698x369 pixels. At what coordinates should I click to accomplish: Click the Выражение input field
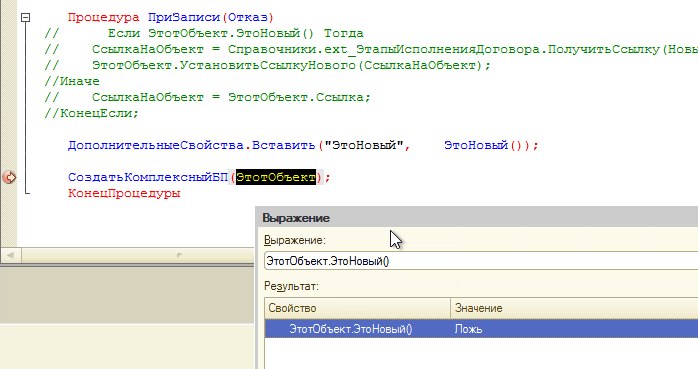click(x=481, y=261)
